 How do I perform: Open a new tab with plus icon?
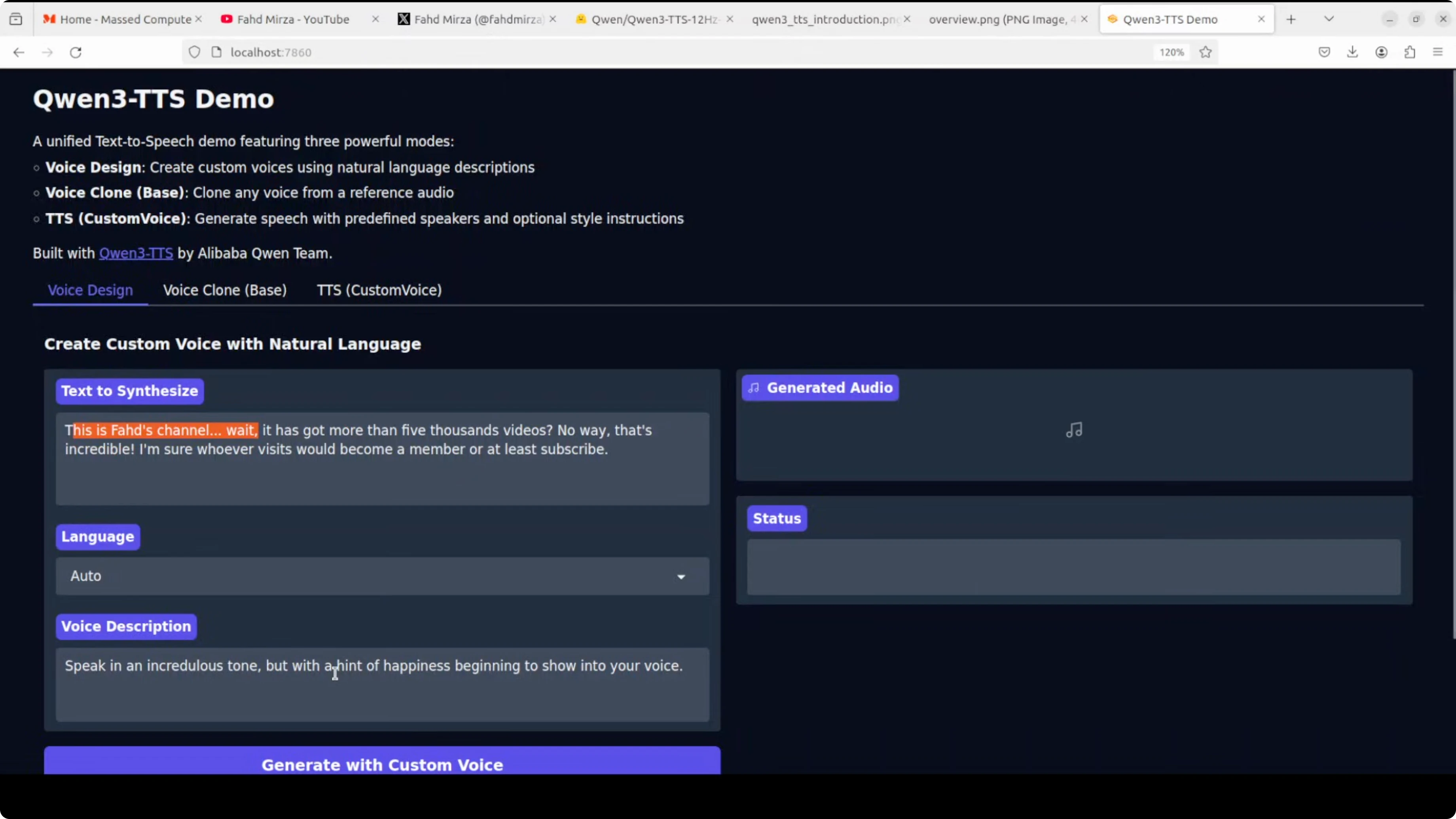pyautogui.click(x=1291, y=19)
